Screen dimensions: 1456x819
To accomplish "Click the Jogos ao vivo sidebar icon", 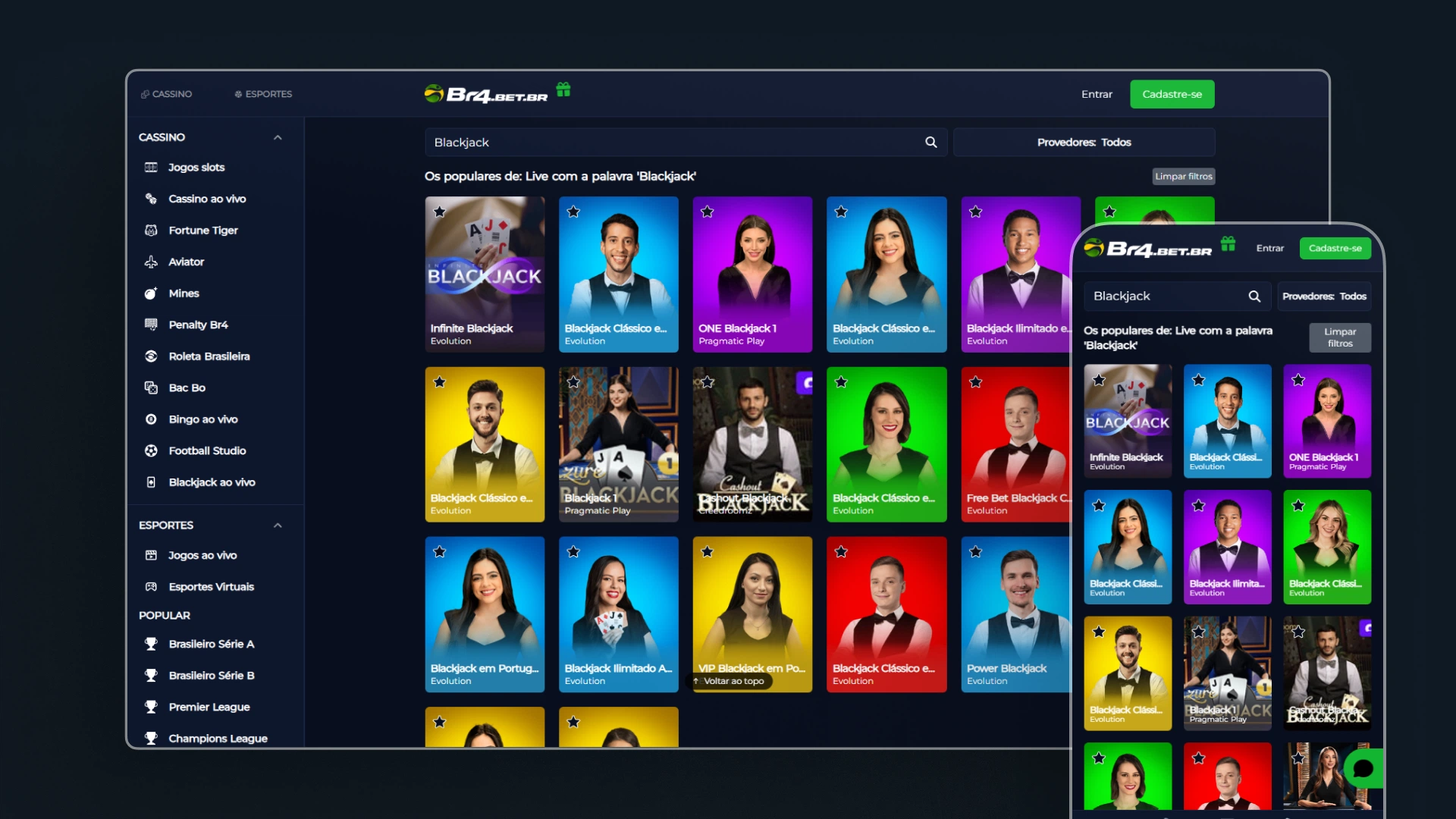I will click(x=151, y=555).
